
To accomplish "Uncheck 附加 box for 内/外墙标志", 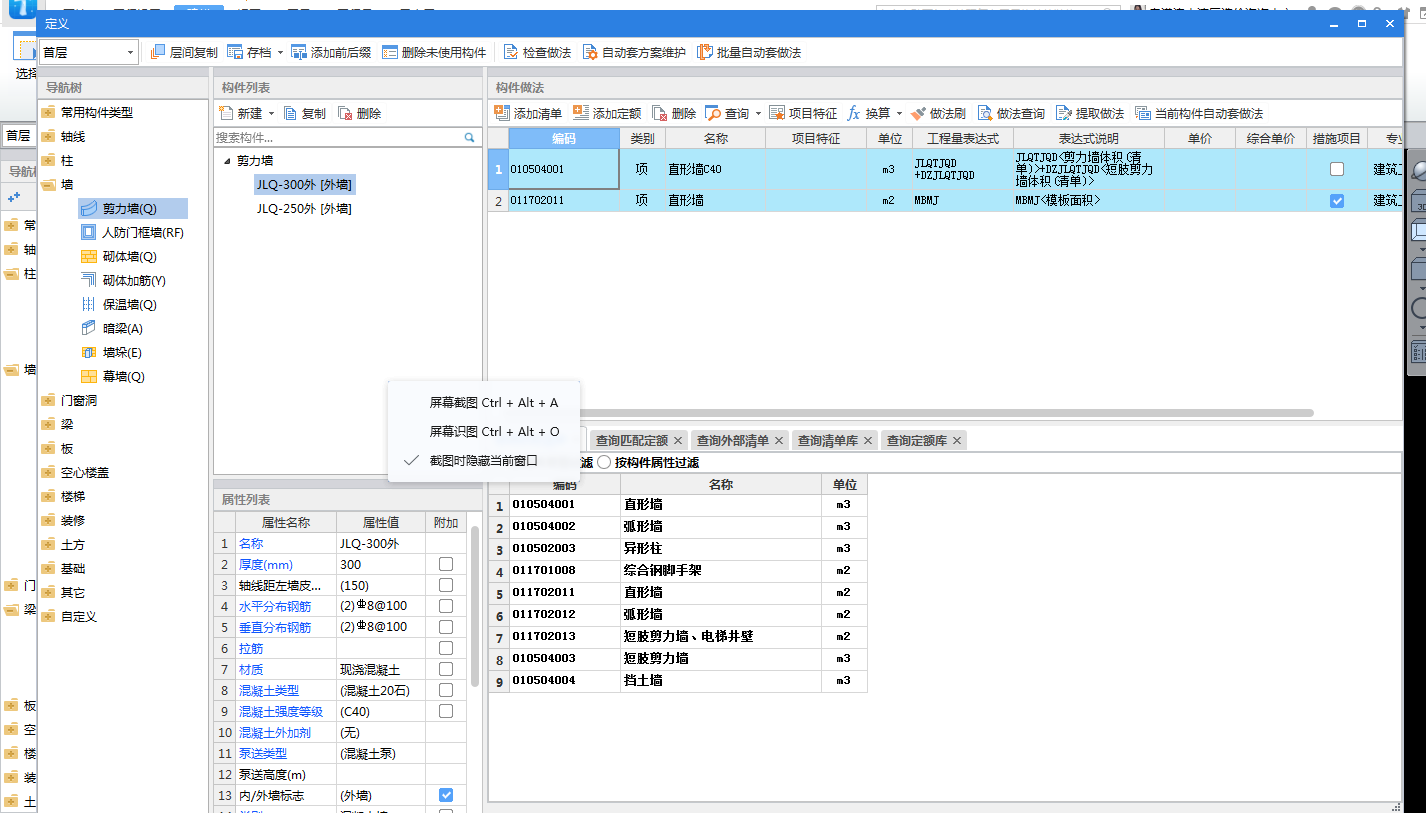I will coord(446,795).
